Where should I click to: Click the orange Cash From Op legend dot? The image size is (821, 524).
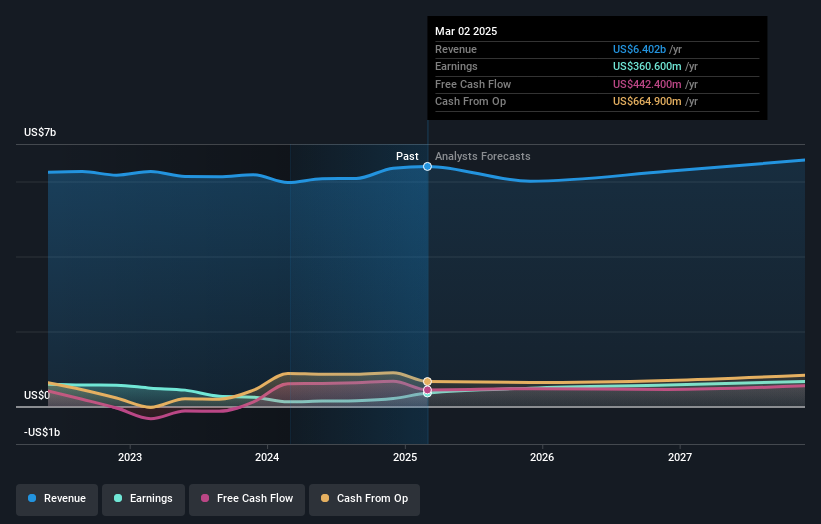tap(325, 498)
